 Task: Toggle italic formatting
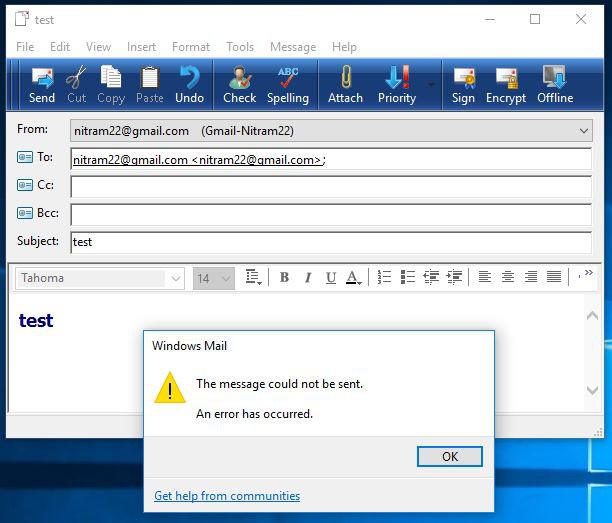(307, 278)
